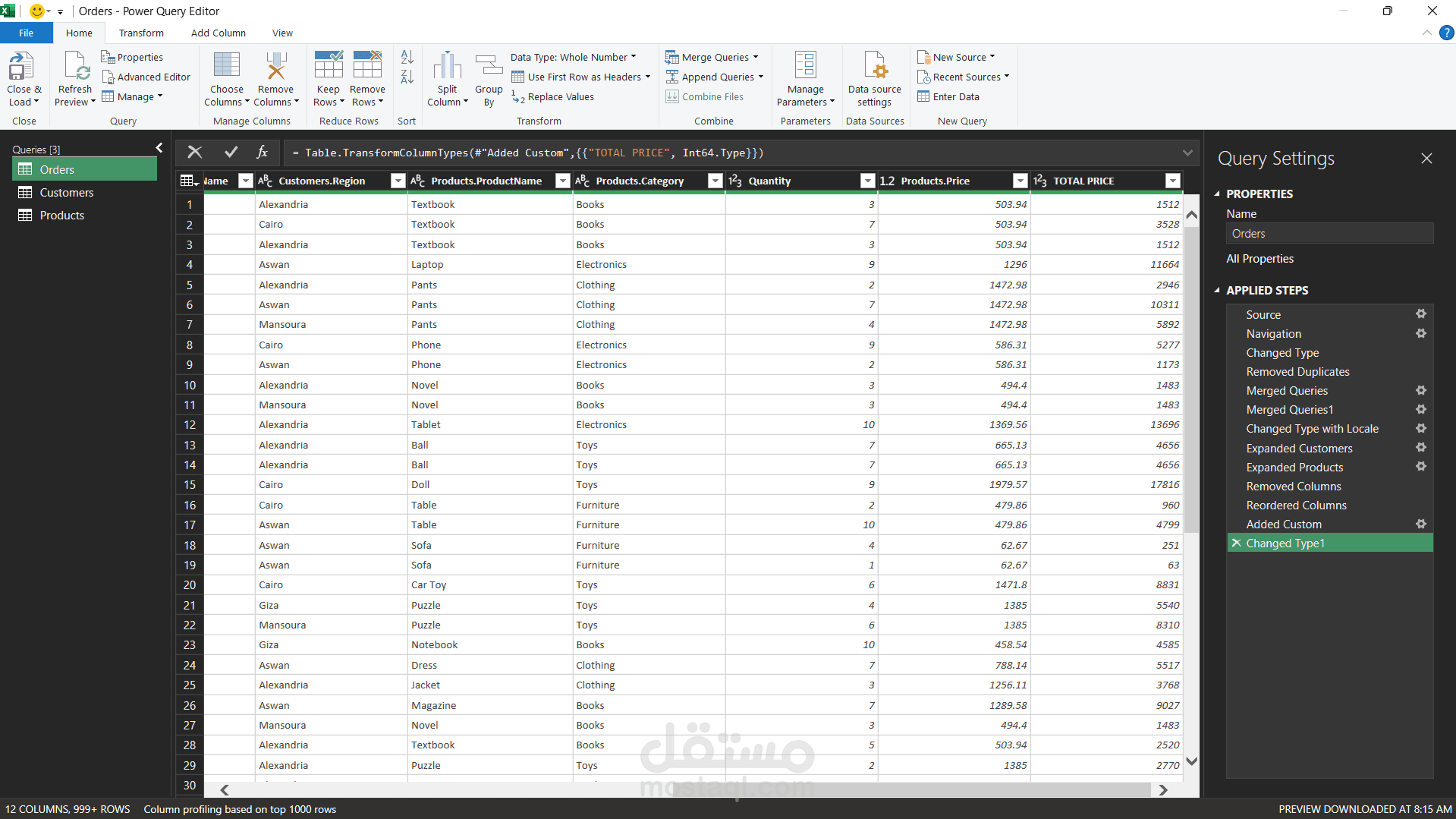Click the query Name input field

point(1329,234)
